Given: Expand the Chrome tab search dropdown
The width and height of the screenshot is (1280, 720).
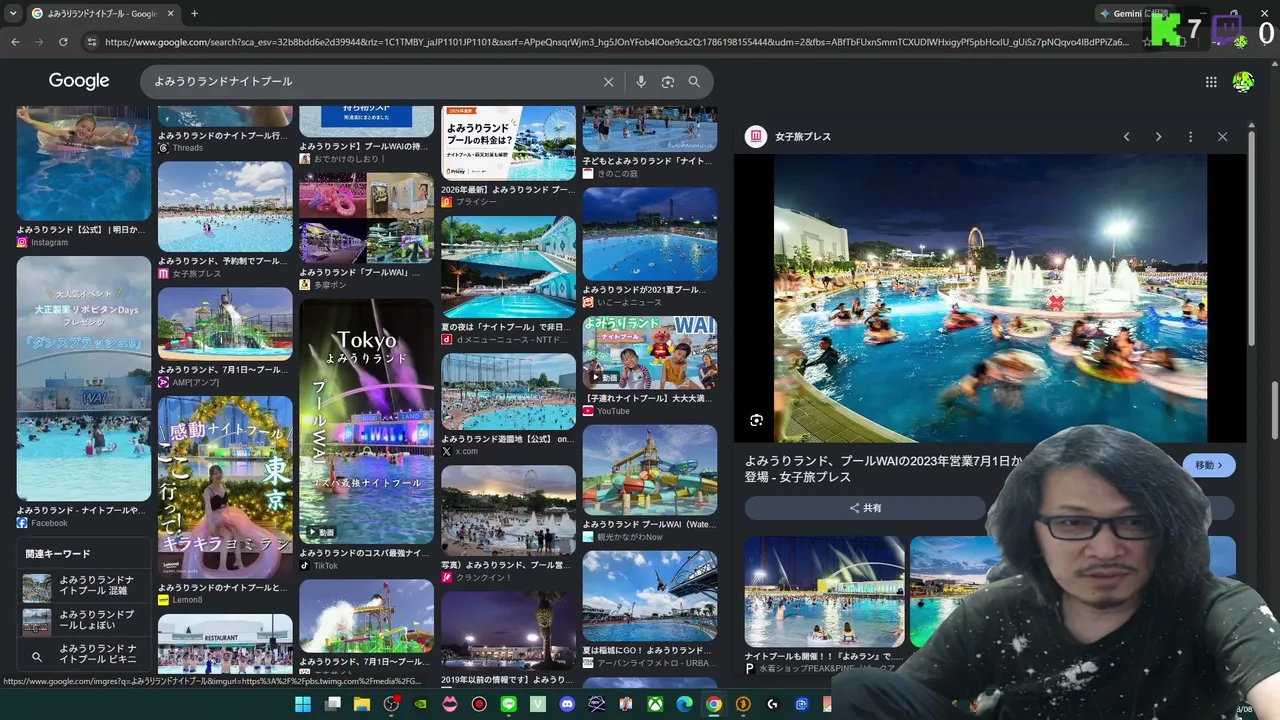Looking at the screenshot, I should [13, 14].
